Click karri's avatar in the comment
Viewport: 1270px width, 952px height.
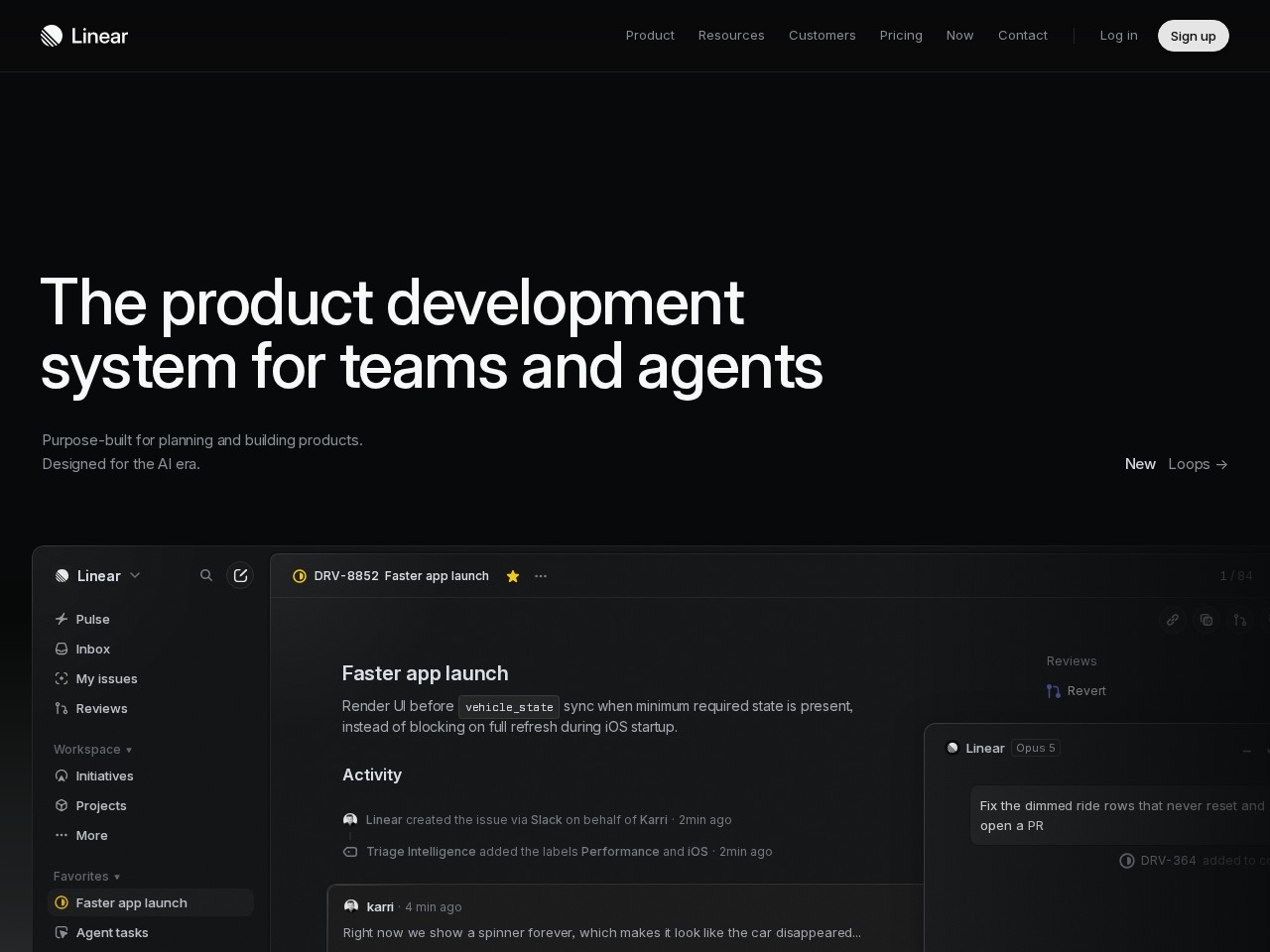pyautogui.click(x=350, y=906)
